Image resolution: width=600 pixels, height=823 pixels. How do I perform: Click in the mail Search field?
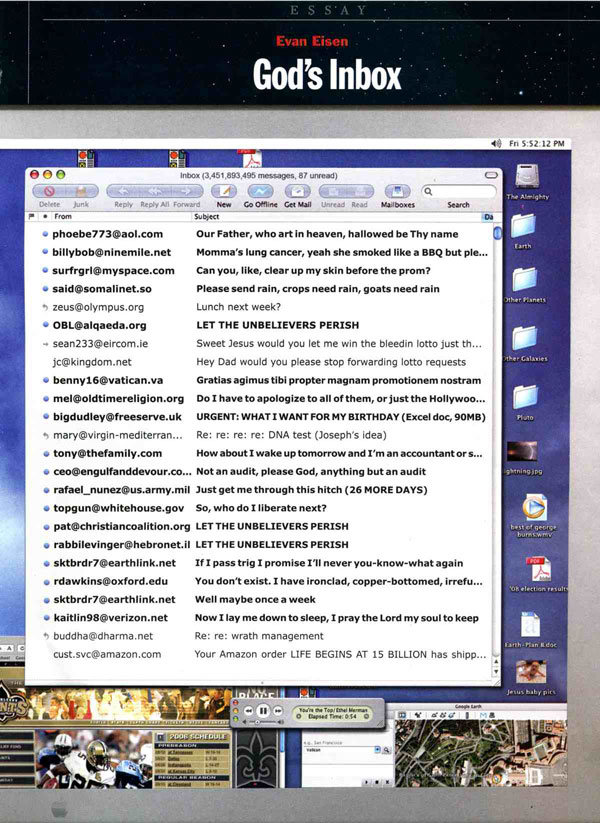(x=458, y=190)
